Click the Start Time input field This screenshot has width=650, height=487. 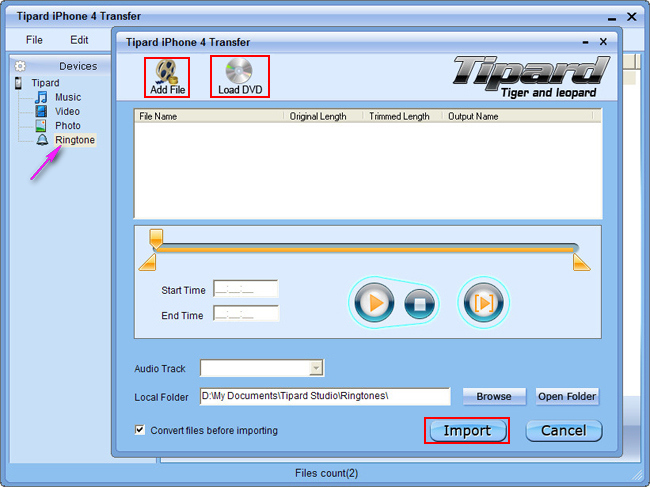246,289
